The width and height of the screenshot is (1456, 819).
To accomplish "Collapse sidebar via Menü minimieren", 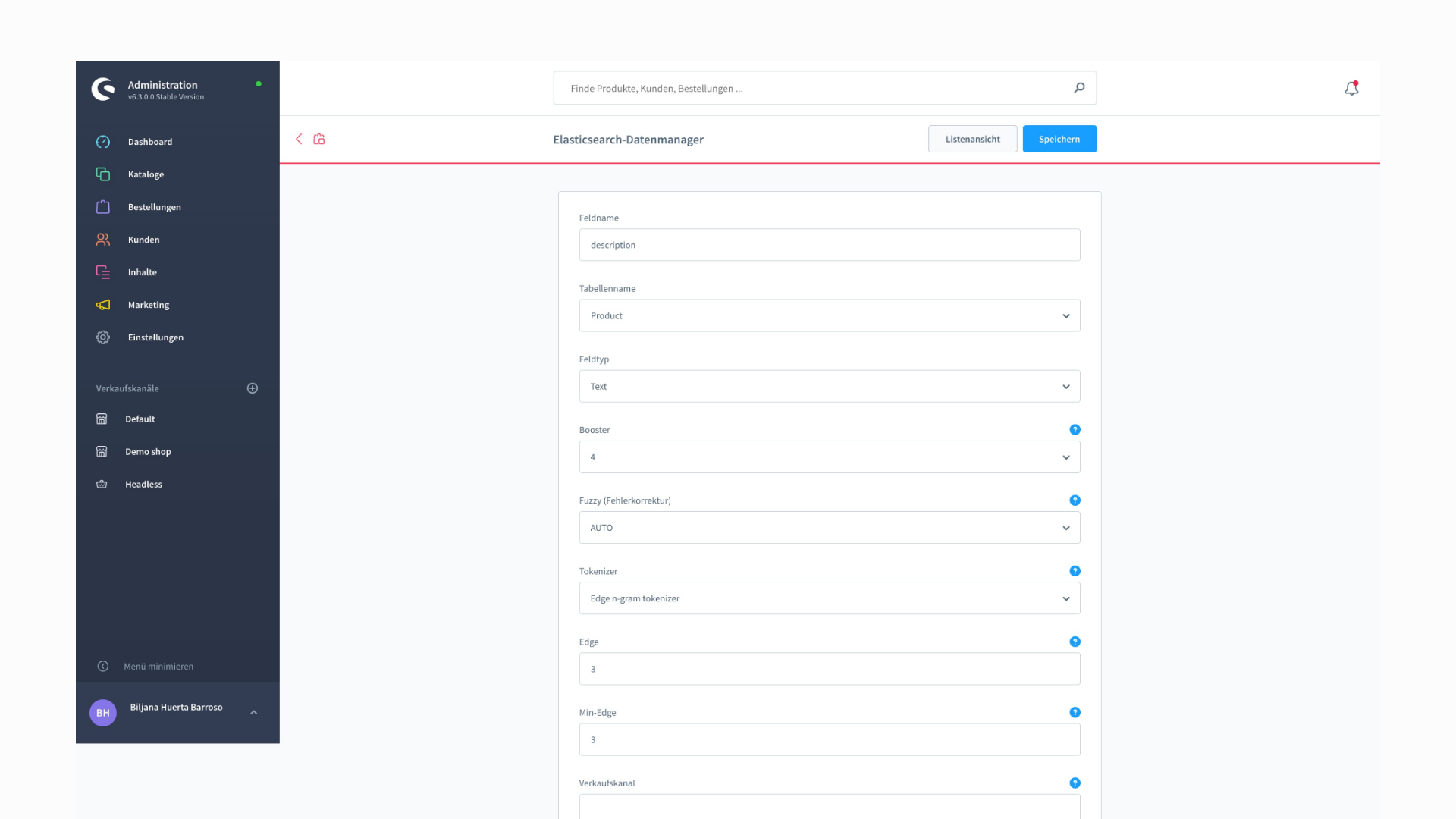I will [158, 667].
